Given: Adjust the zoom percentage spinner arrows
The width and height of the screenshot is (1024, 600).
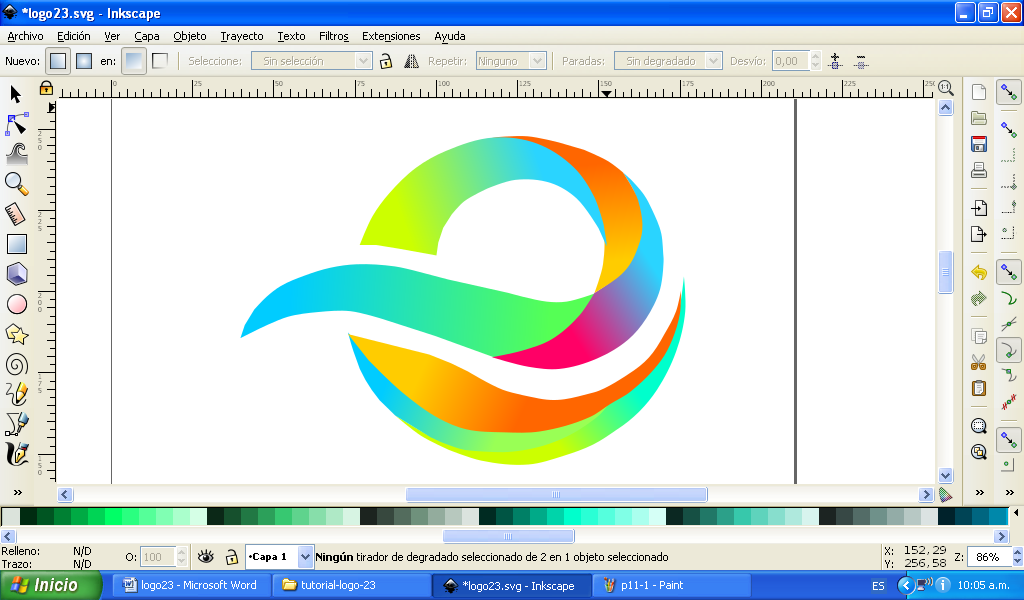Looking at the screenshot, I should click(1017, 557).
